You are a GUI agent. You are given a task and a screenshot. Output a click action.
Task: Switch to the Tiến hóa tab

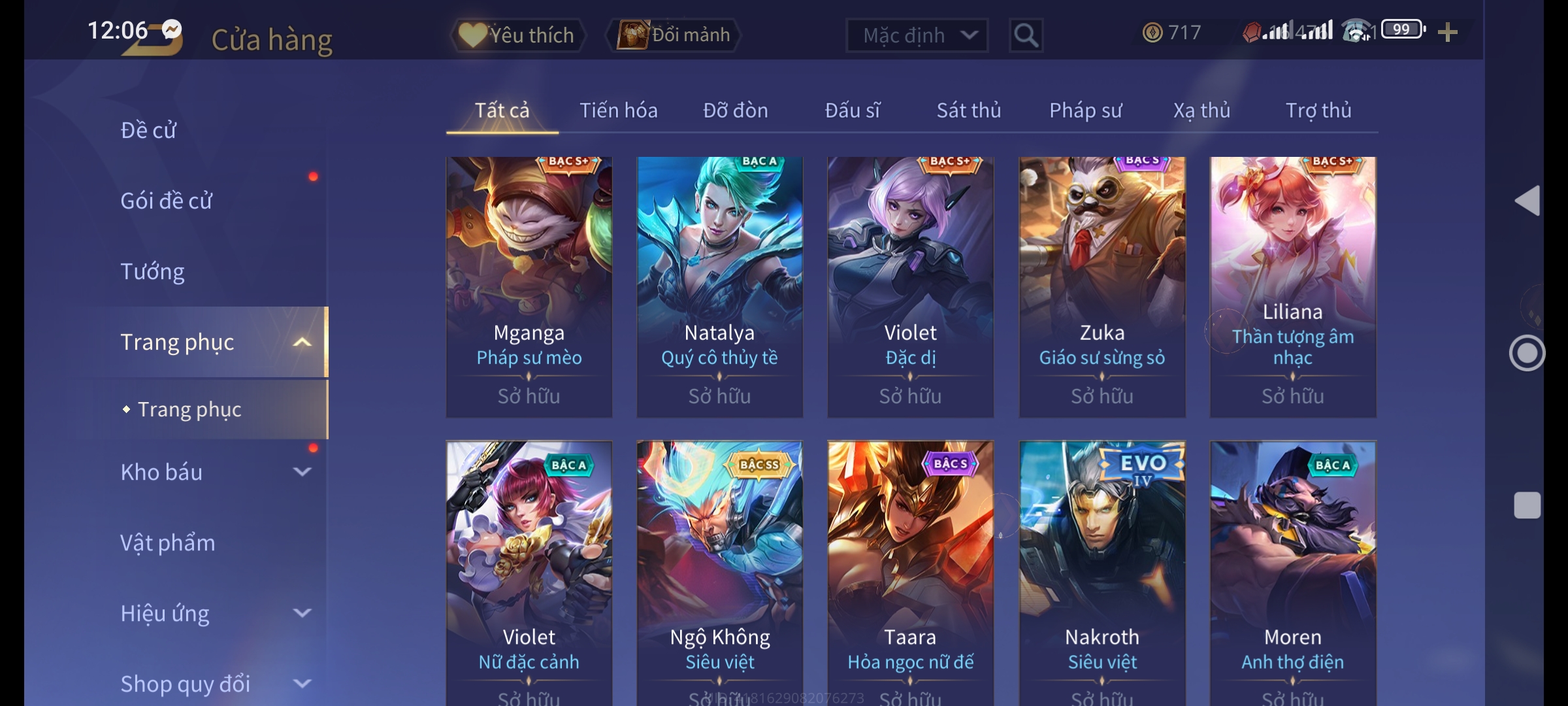click(618, 110)
